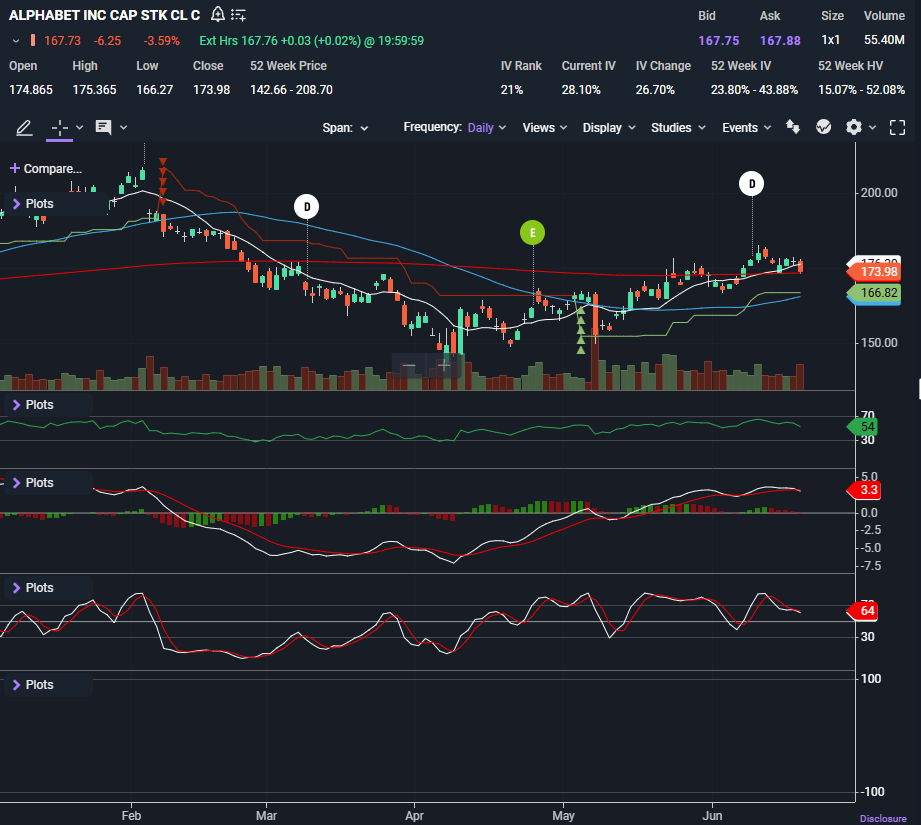Click the Open value 174.865
The width and height of the screenshot is (921, 825).
[31, 90]
